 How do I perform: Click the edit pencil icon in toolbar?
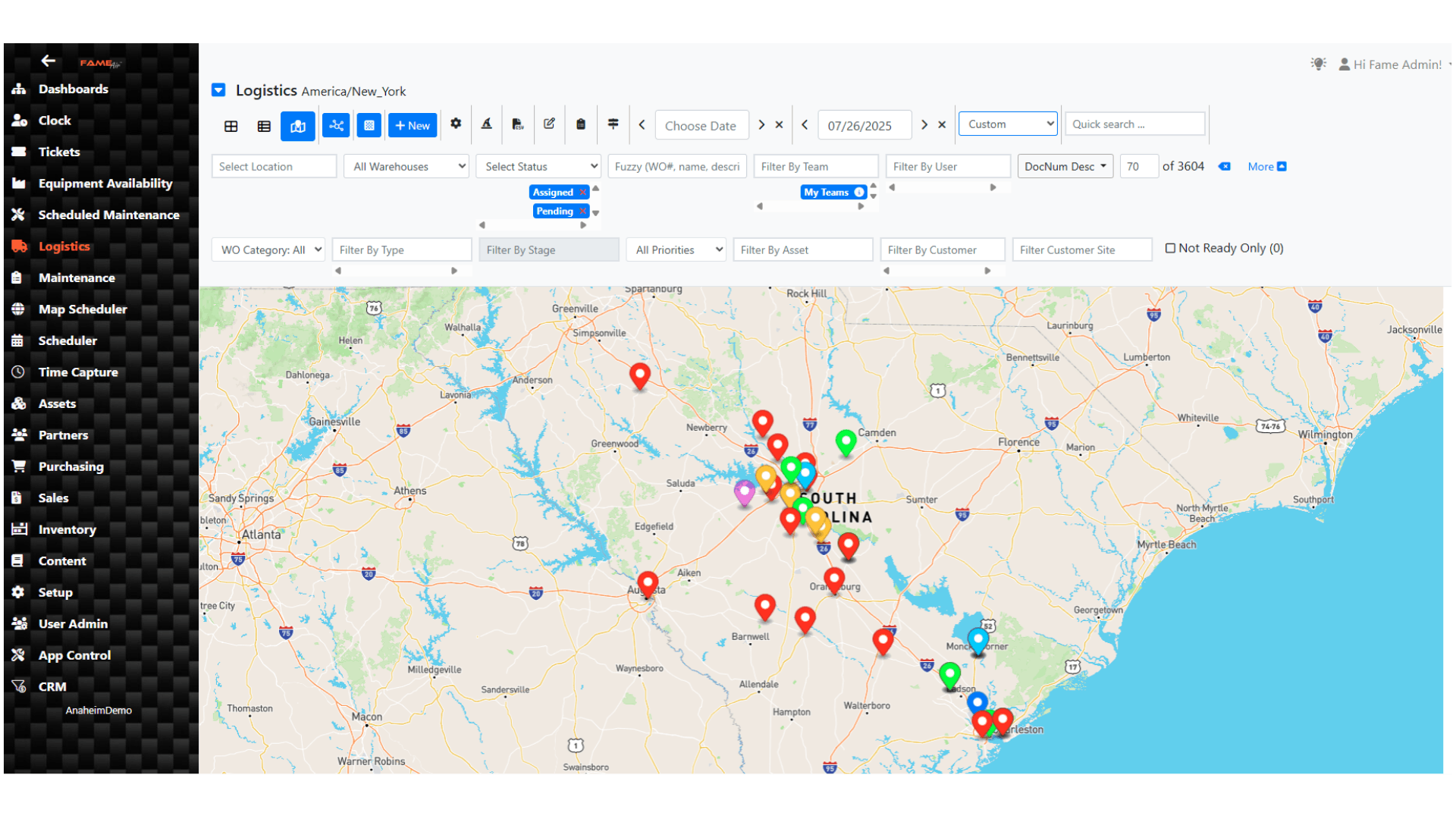549,124
